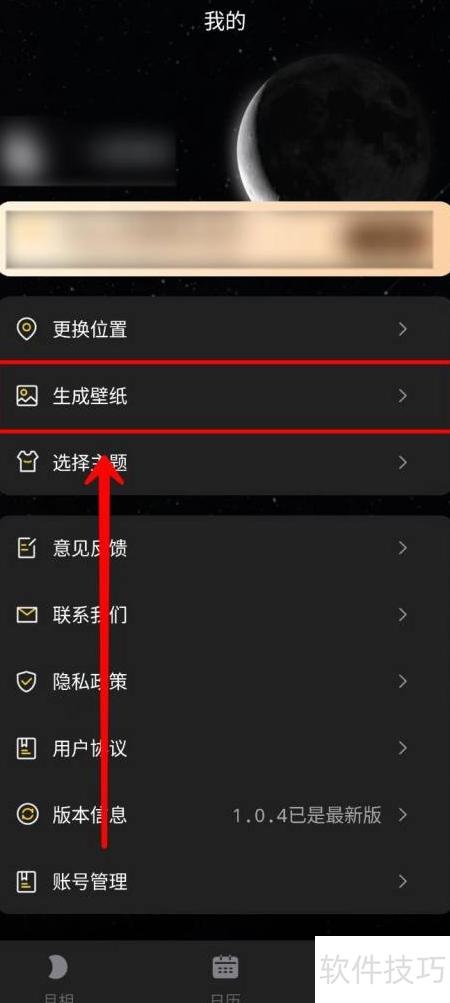Tap the shirt icon for 选择主题
This screenshot has width=450, height=1003.
point(26,463)
